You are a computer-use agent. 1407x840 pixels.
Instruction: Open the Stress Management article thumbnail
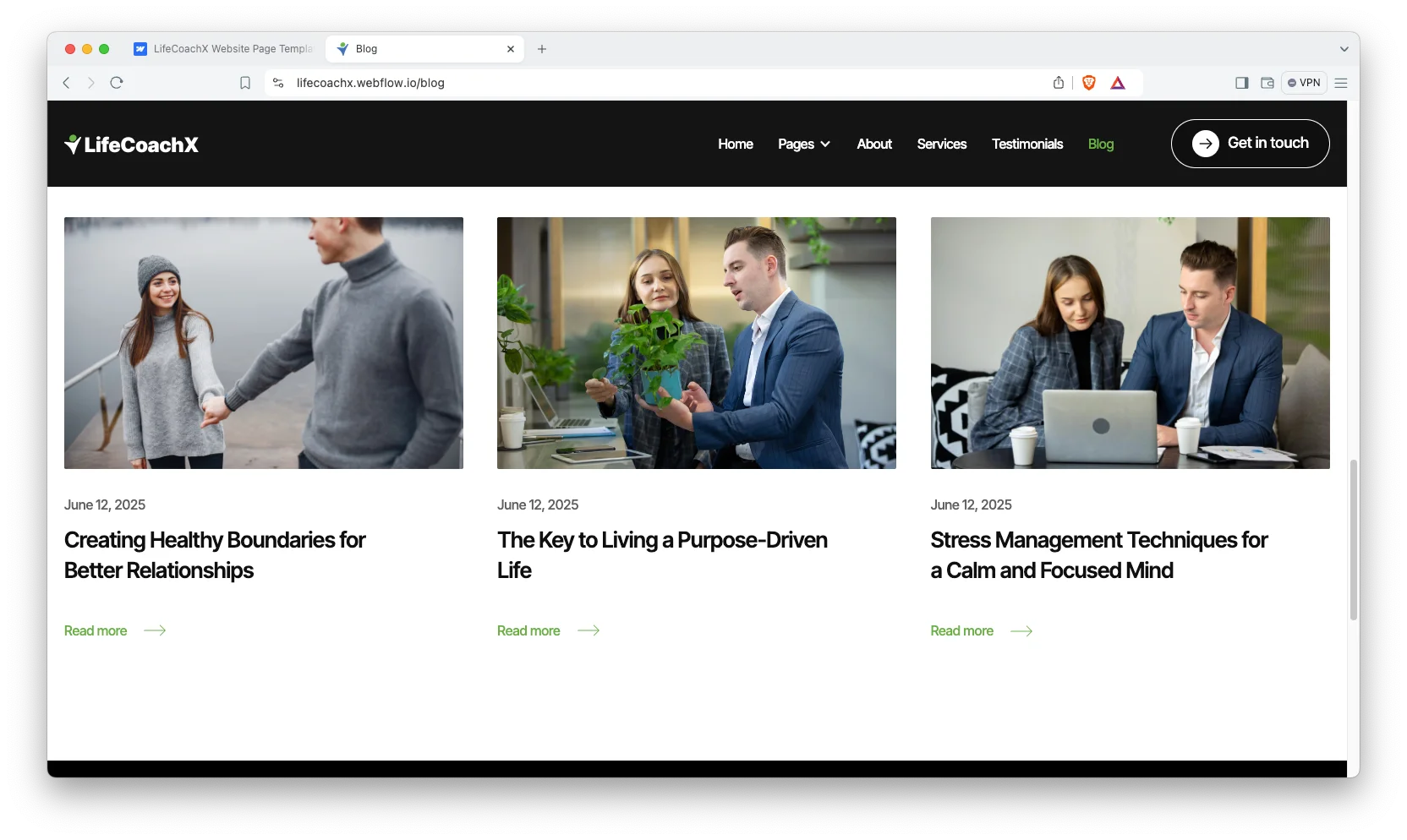[x=1130, y=343]
